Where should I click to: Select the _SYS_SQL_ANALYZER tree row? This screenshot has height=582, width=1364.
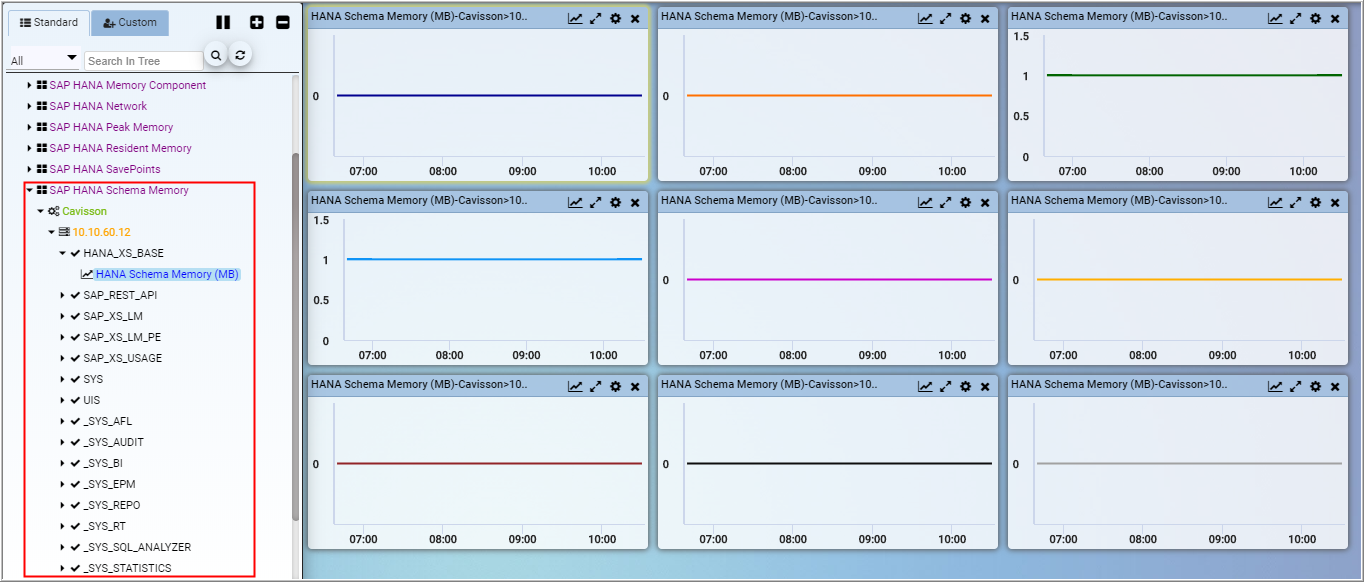tap(137, 547)
